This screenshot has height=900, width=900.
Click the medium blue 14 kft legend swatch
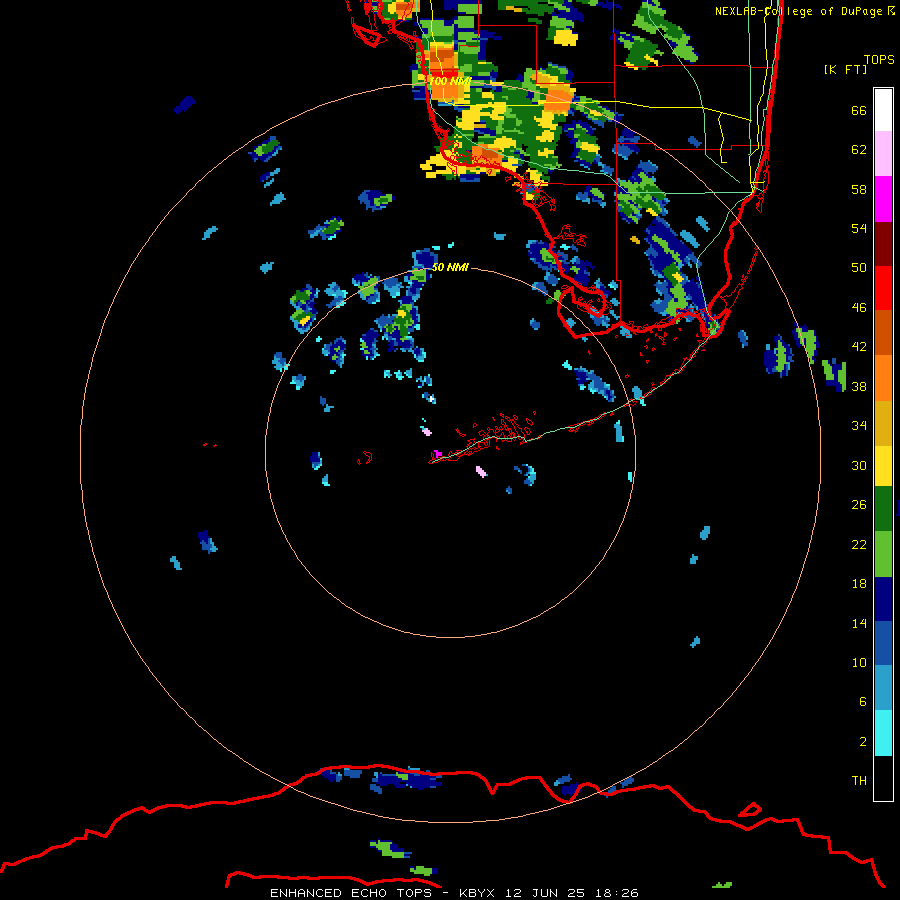point(883,643)
